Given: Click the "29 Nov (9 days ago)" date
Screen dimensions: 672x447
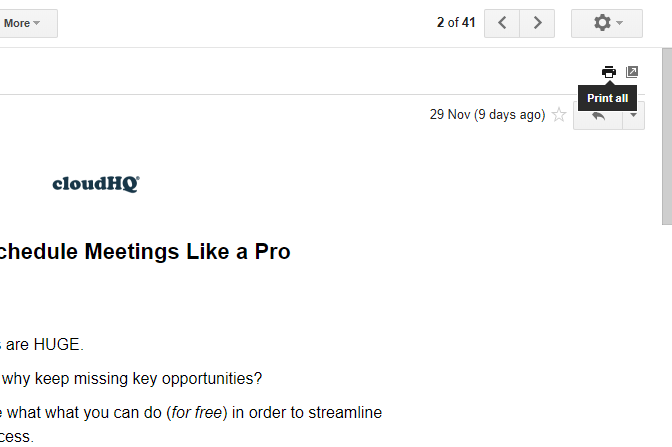Looking at the screenshot, I should (x=488, y=115).
